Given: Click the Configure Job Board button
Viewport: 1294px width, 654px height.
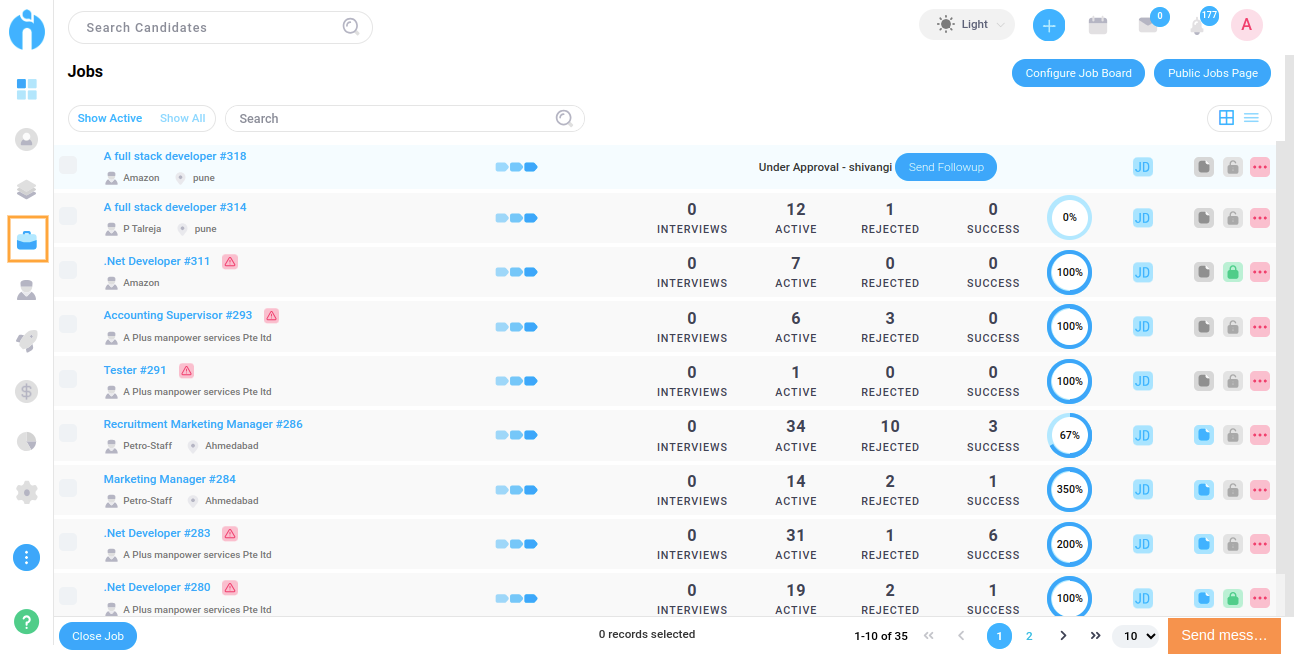Looking at the screenshot, I should click(x=1078, y=73).
